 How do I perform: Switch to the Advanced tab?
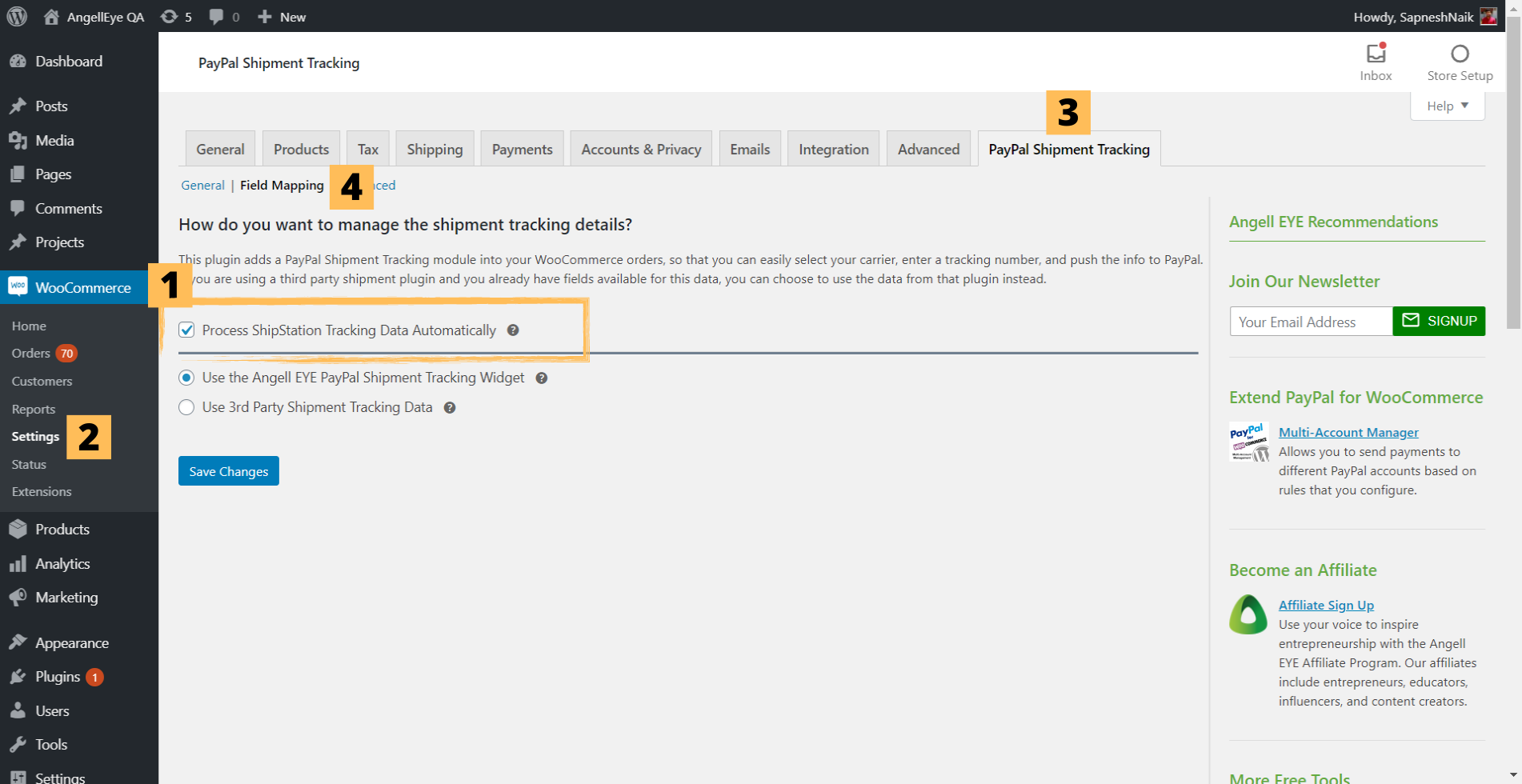[x=928, y=149]
